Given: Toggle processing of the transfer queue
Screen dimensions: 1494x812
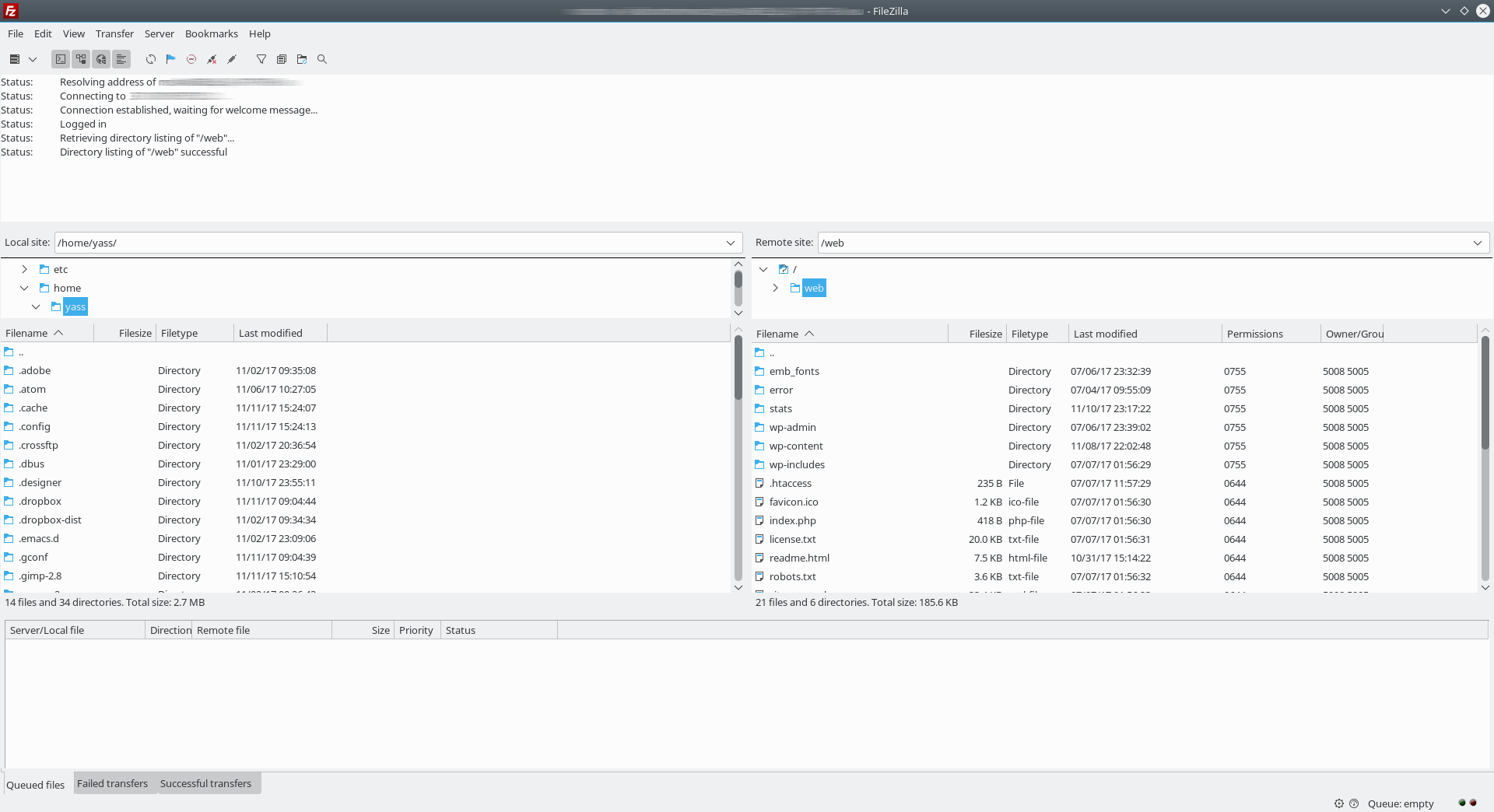Looking at the screenshot, I should click(x=171, y=59).
